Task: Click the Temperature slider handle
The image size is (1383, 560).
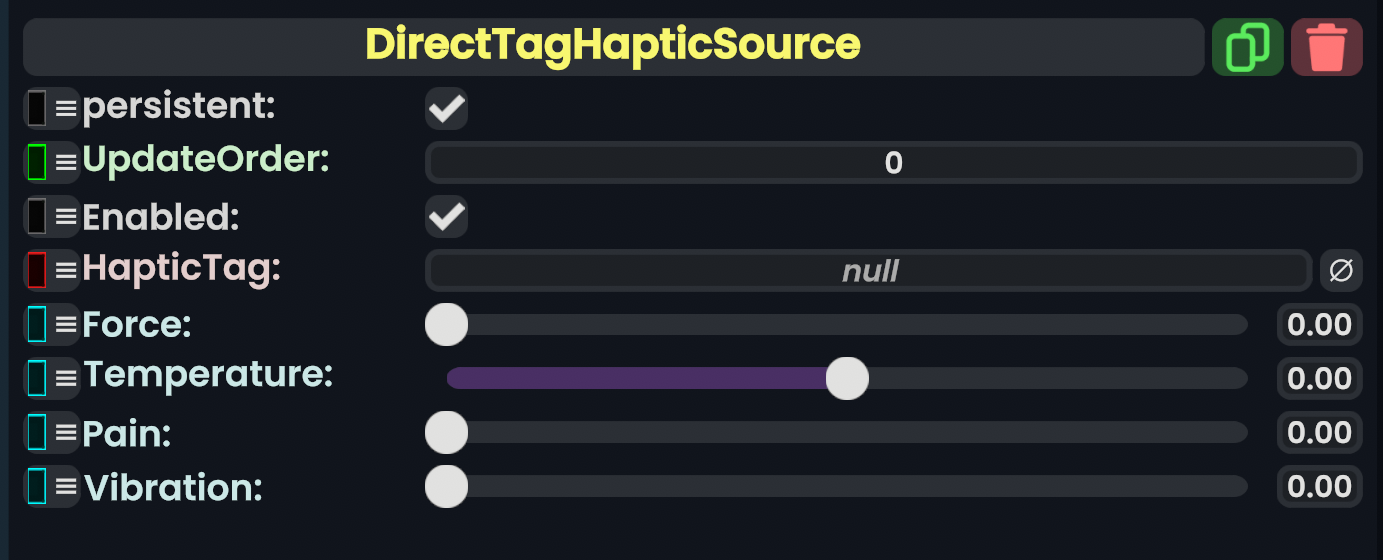Action: (847, 378)
